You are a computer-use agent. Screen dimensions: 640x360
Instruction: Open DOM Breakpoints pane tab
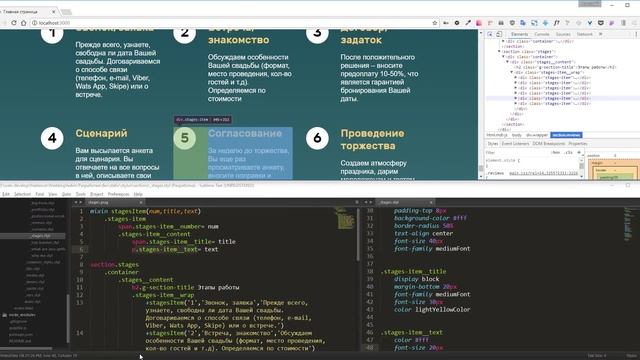[549, 144]
